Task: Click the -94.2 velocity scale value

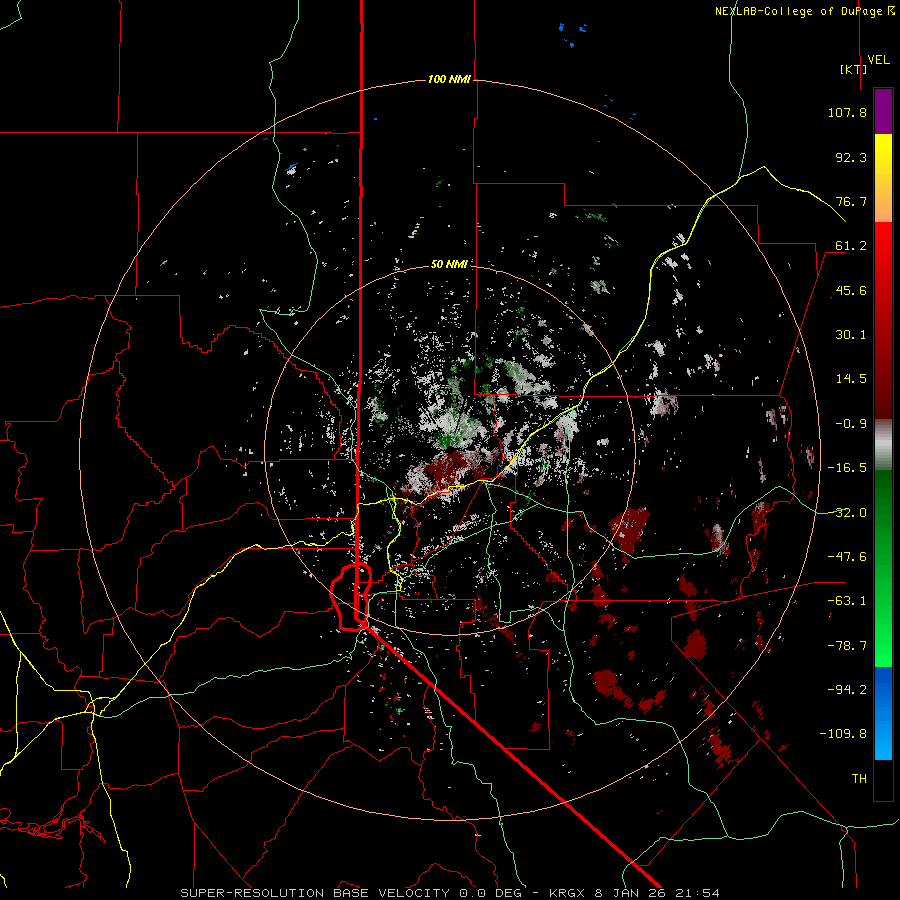Action: point(847,690)
